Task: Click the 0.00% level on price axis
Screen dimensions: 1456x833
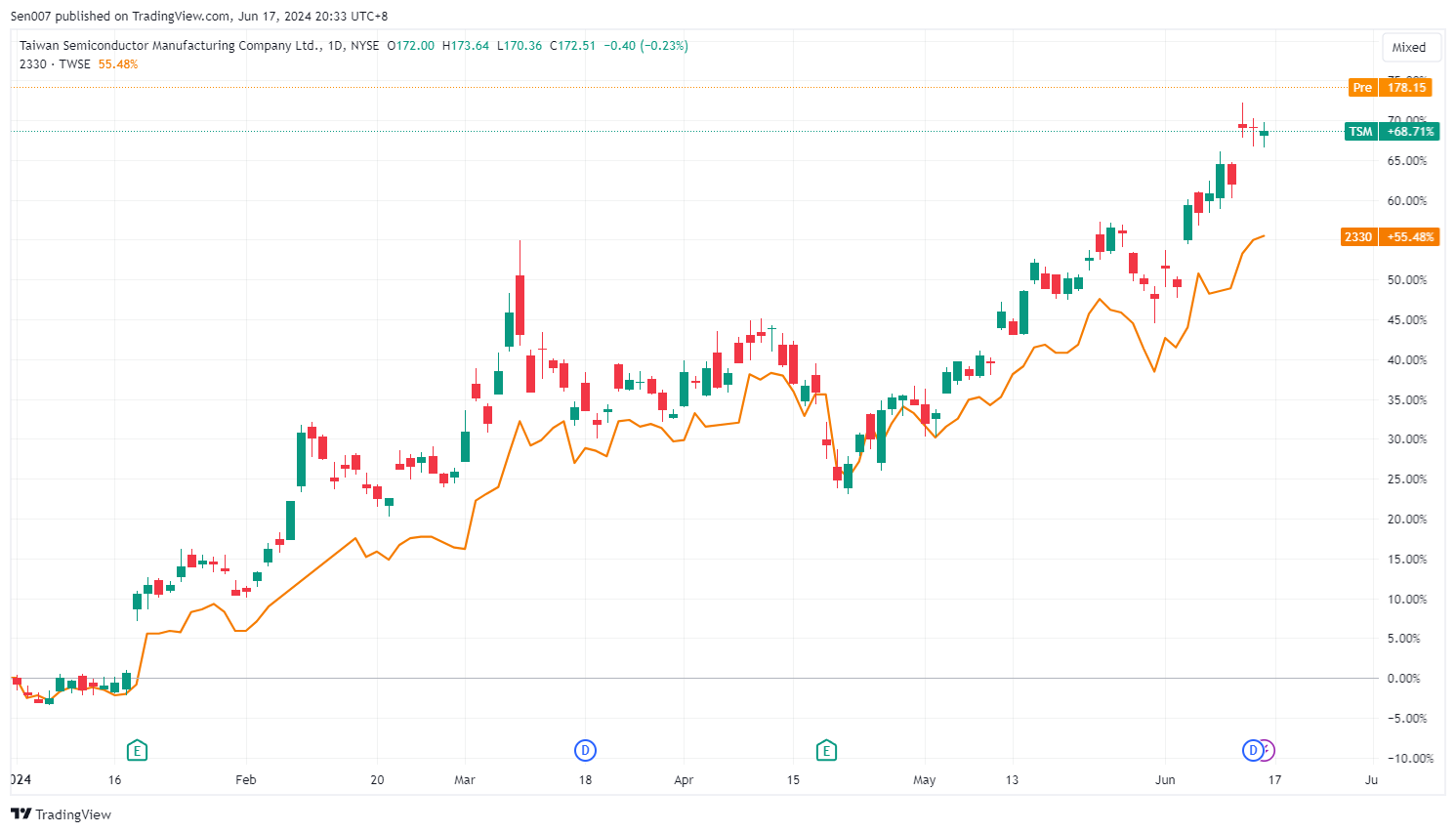Action: point(1403,679)
